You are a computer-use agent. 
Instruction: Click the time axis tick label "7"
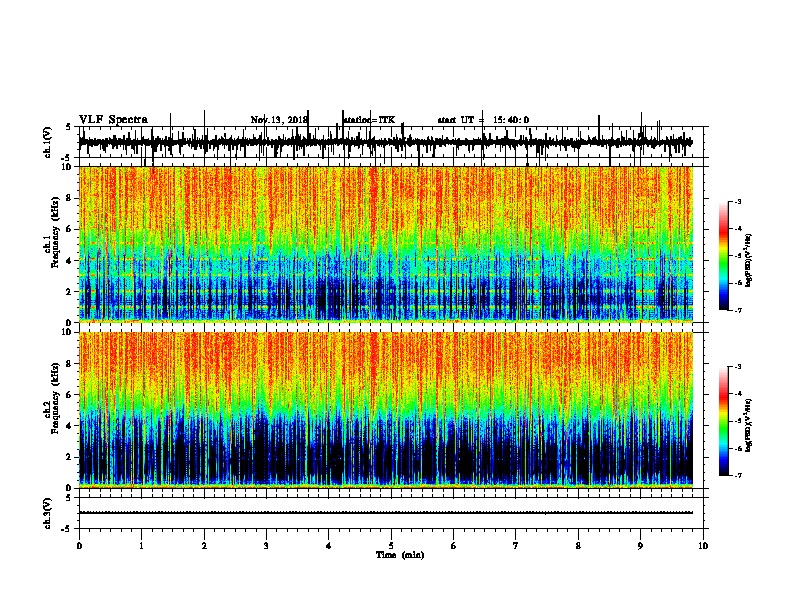[516, 546]
